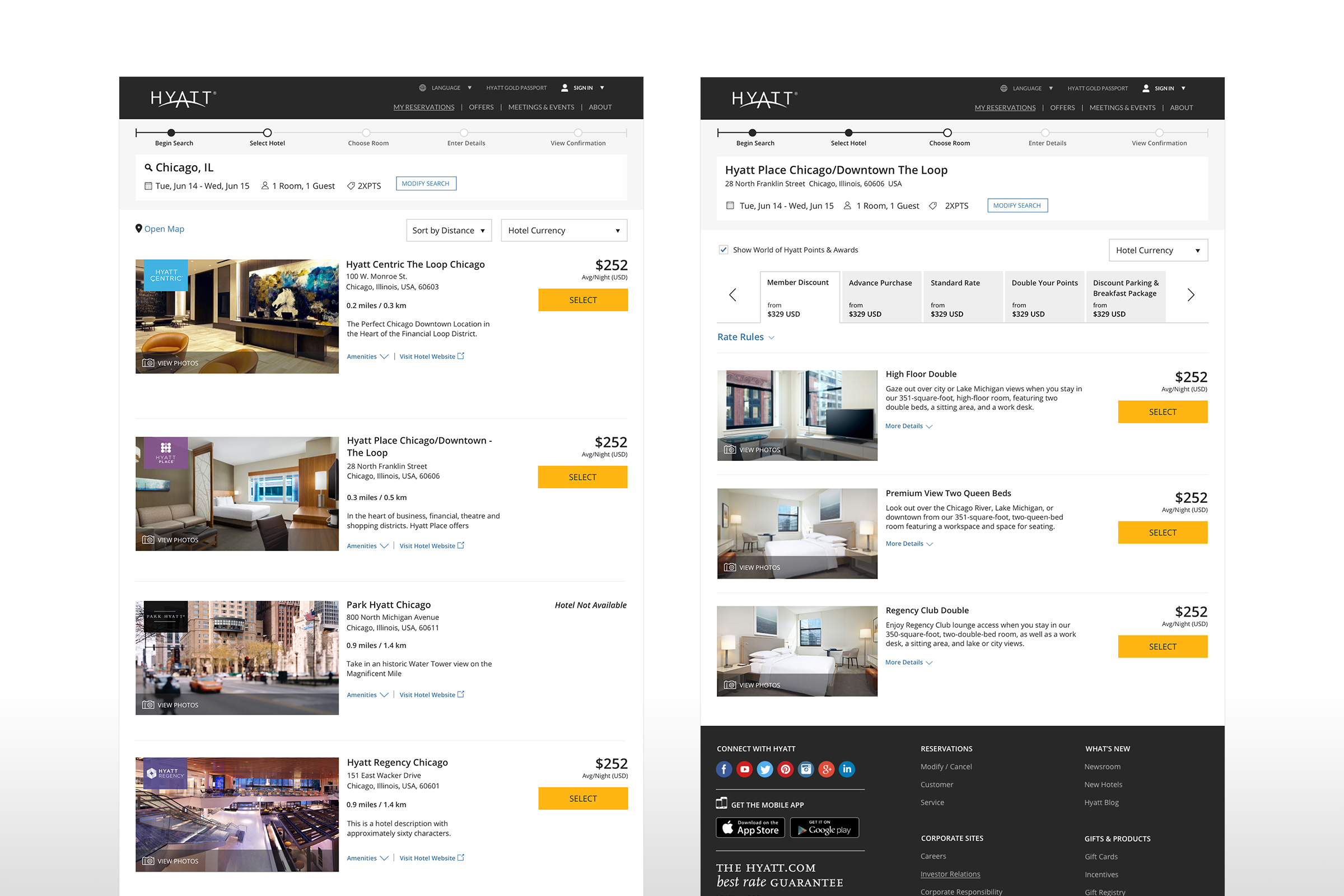Open the YouTube social icon
Screen dimensions: 1344x896
tap(745, 769)
